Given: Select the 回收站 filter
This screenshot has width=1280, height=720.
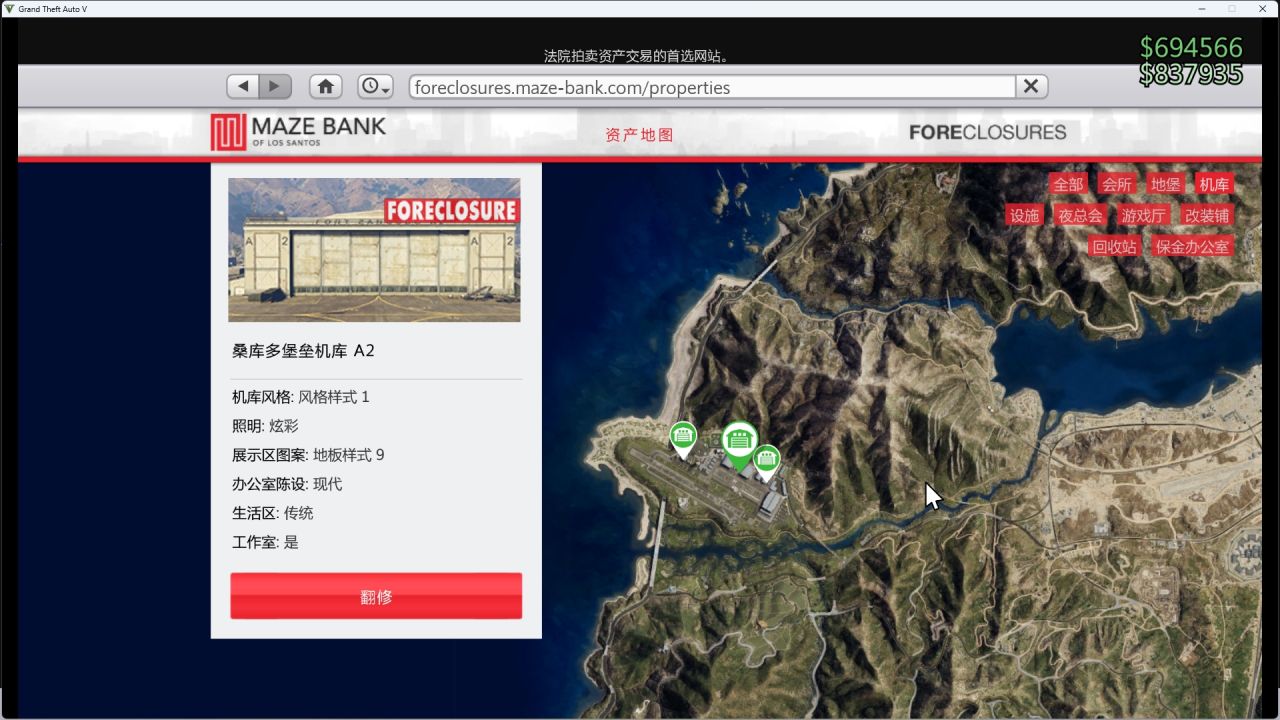Looking at the screenshot, I should click(x=1115, y=246).
